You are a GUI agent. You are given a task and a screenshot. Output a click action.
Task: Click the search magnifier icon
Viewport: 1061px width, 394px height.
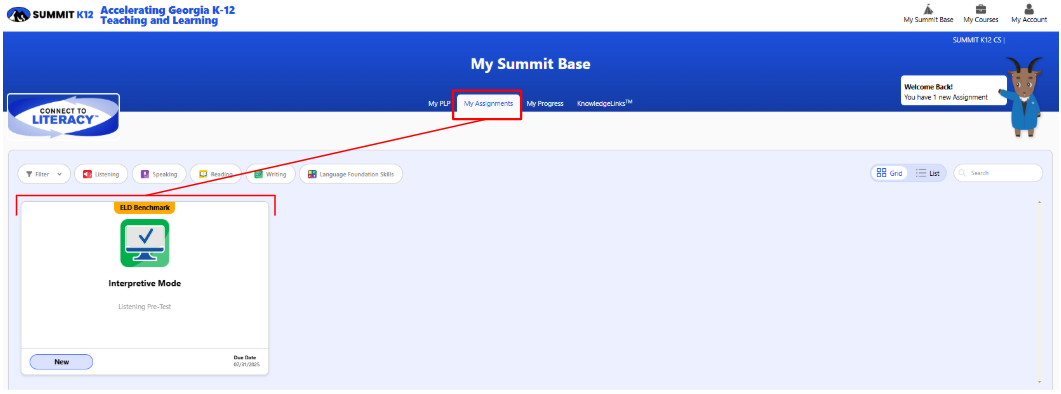pyautogui.click(x=962, y=173)
